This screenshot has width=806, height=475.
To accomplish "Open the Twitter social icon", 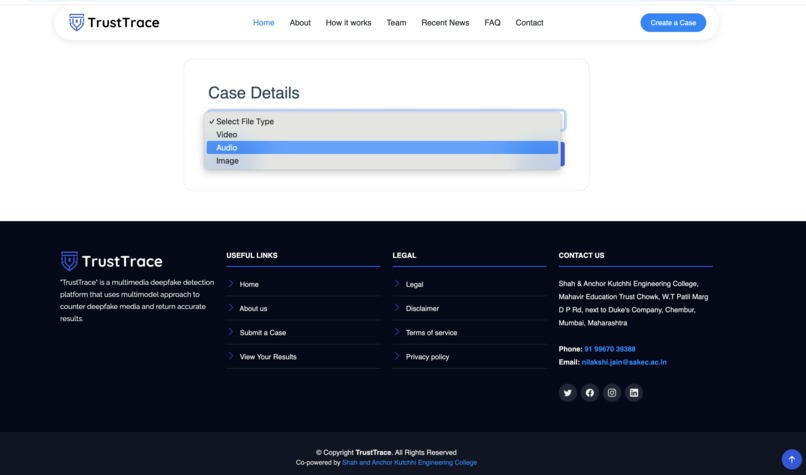I will [567, 393].
